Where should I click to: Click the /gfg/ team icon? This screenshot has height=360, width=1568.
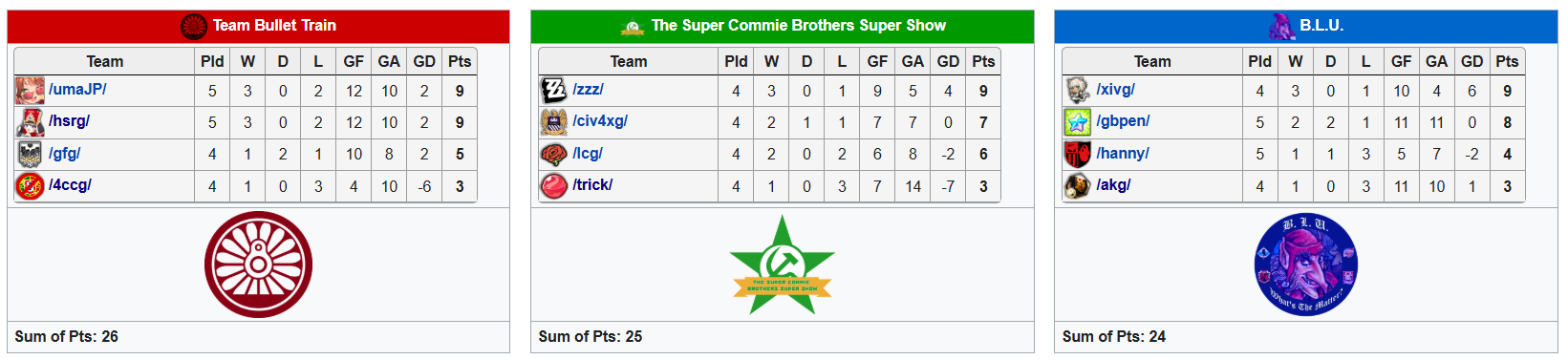tap(30, 154)
